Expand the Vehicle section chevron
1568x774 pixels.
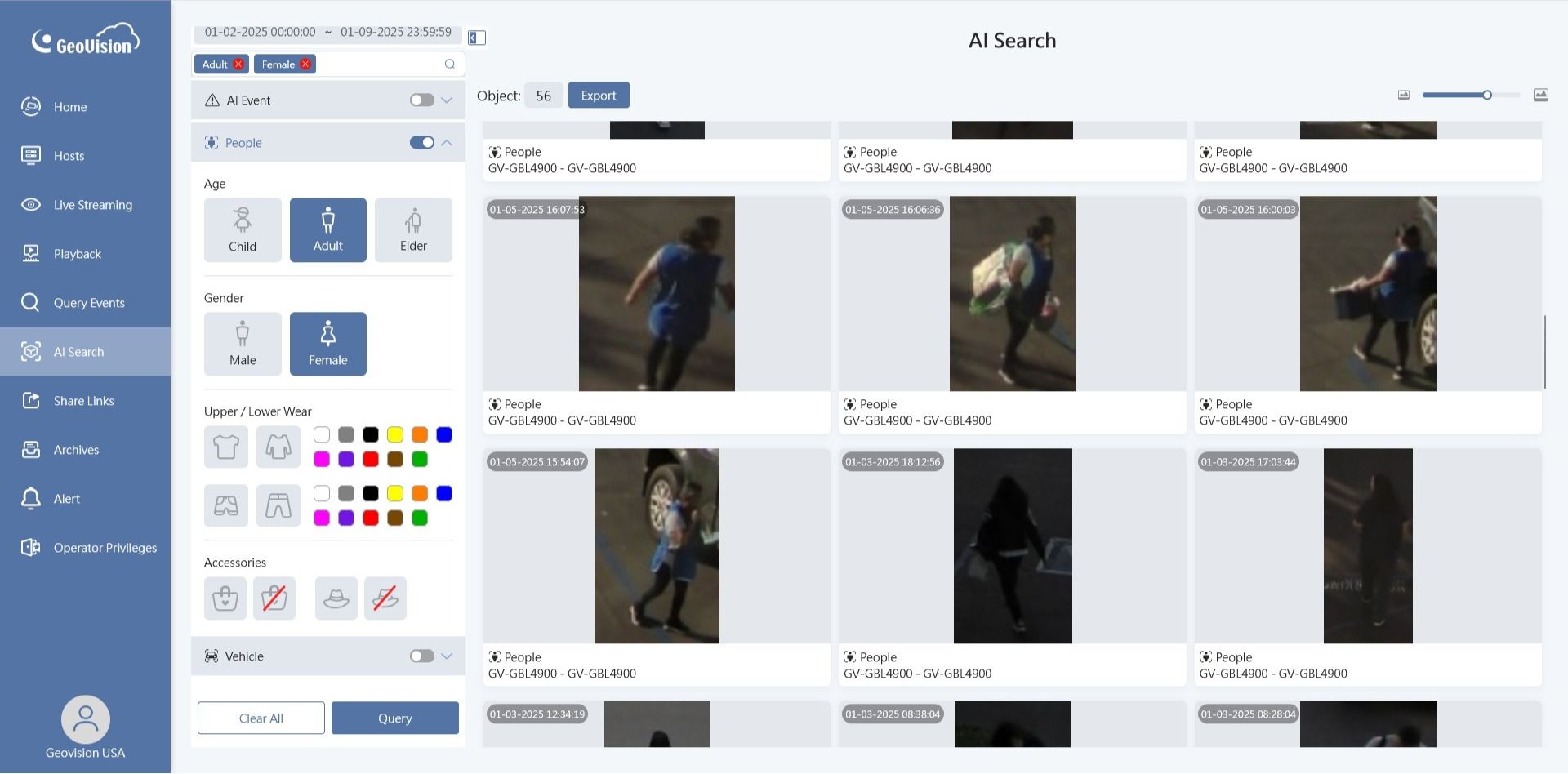447,656
